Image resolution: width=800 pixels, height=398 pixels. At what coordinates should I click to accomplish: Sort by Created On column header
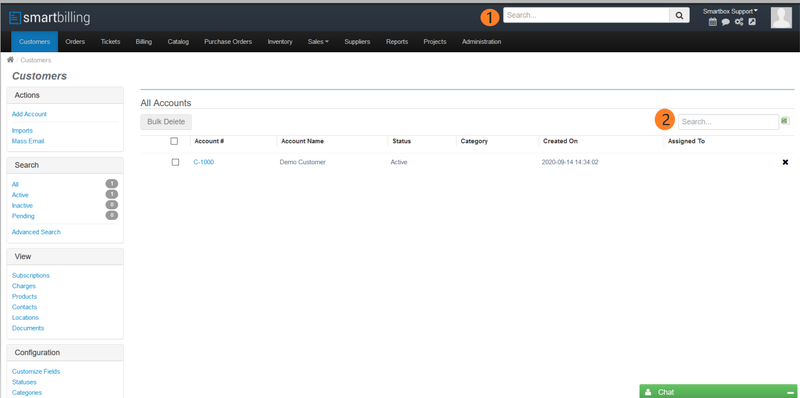[560, 141]
